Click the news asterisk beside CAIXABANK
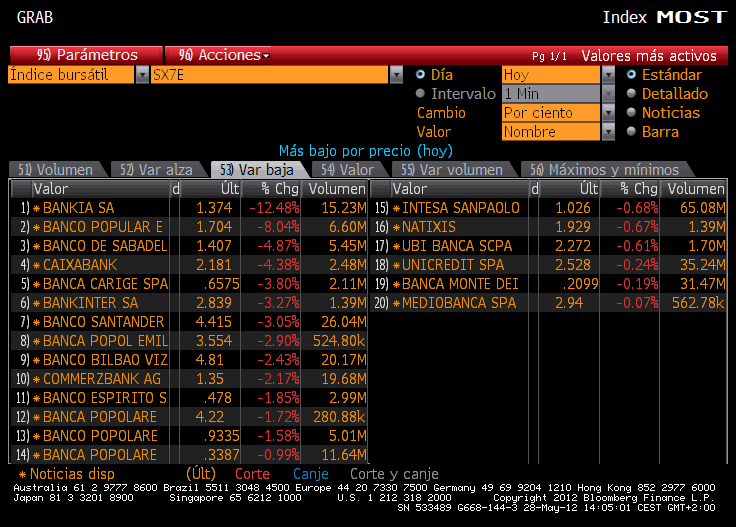The width and height of the screenshot is (736, 527). click(36, 265)
